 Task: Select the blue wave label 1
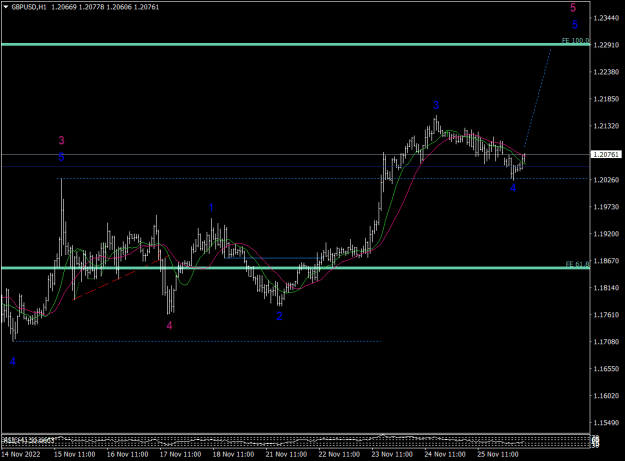point(211,208)
